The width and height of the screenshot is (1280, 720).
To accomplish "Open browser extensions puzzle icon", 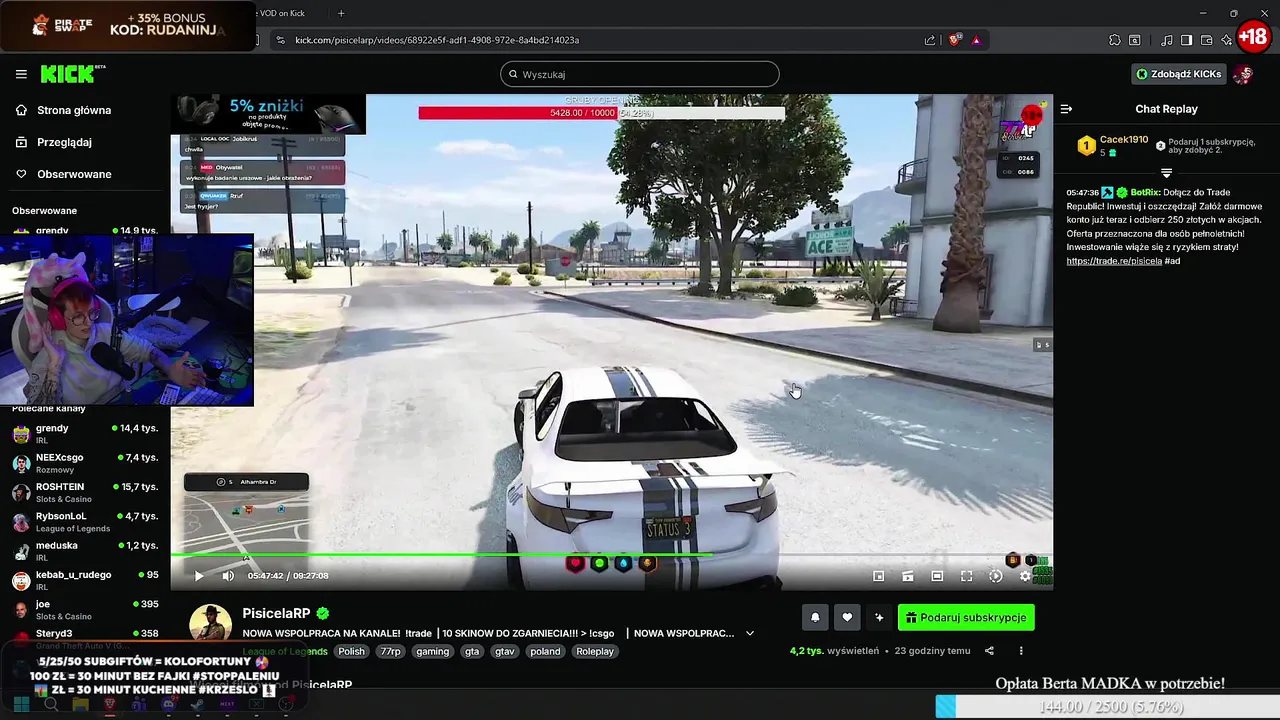I will point(1114,40).
